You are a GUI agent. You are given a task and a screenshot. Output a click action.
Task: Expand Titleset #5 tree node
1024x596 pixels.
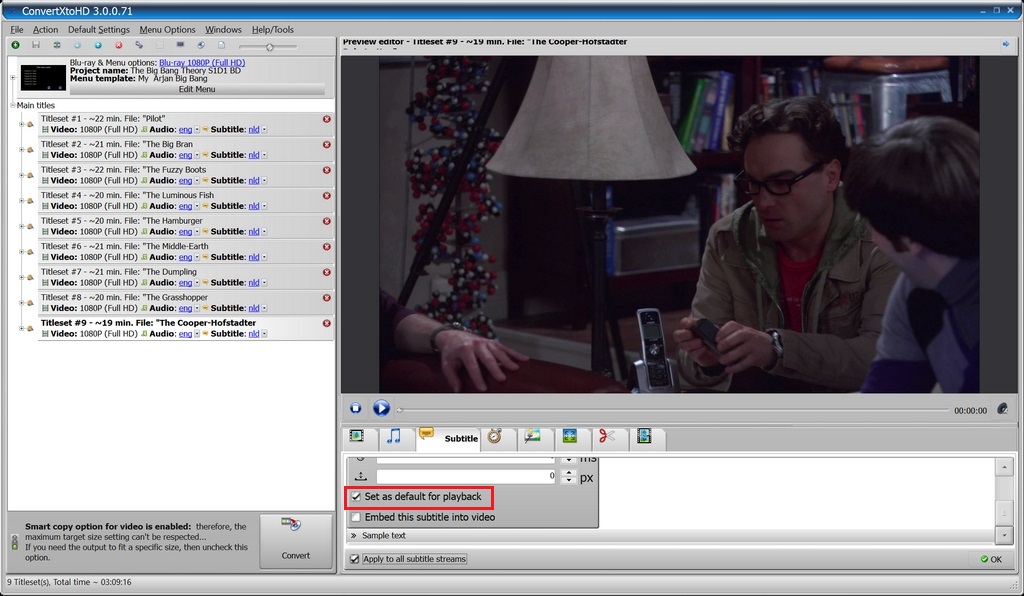[22, 226]
